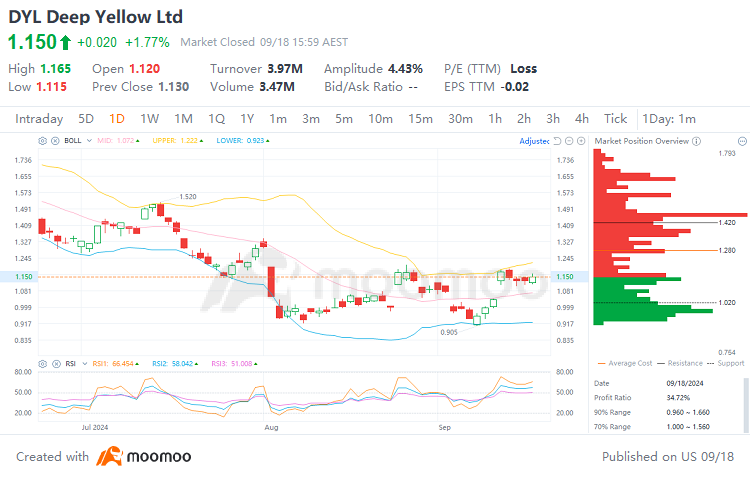Zoom in the chart with plus icon
The image size is (750, 477).
581,141
